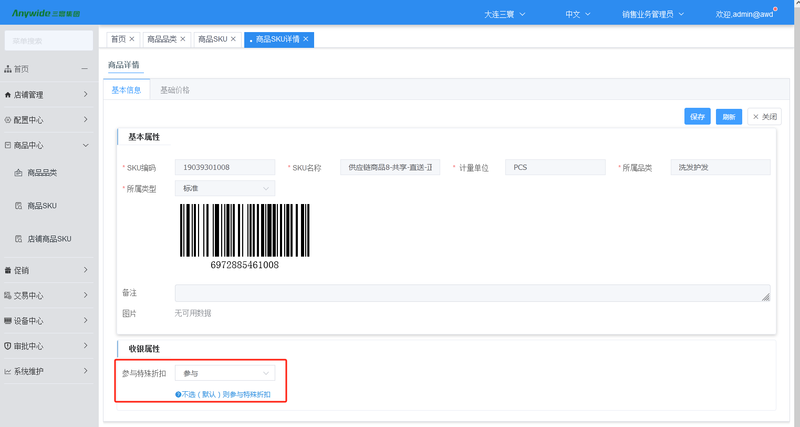Expand the 店铺管理 menu chevron

click(x=85, y=94)
